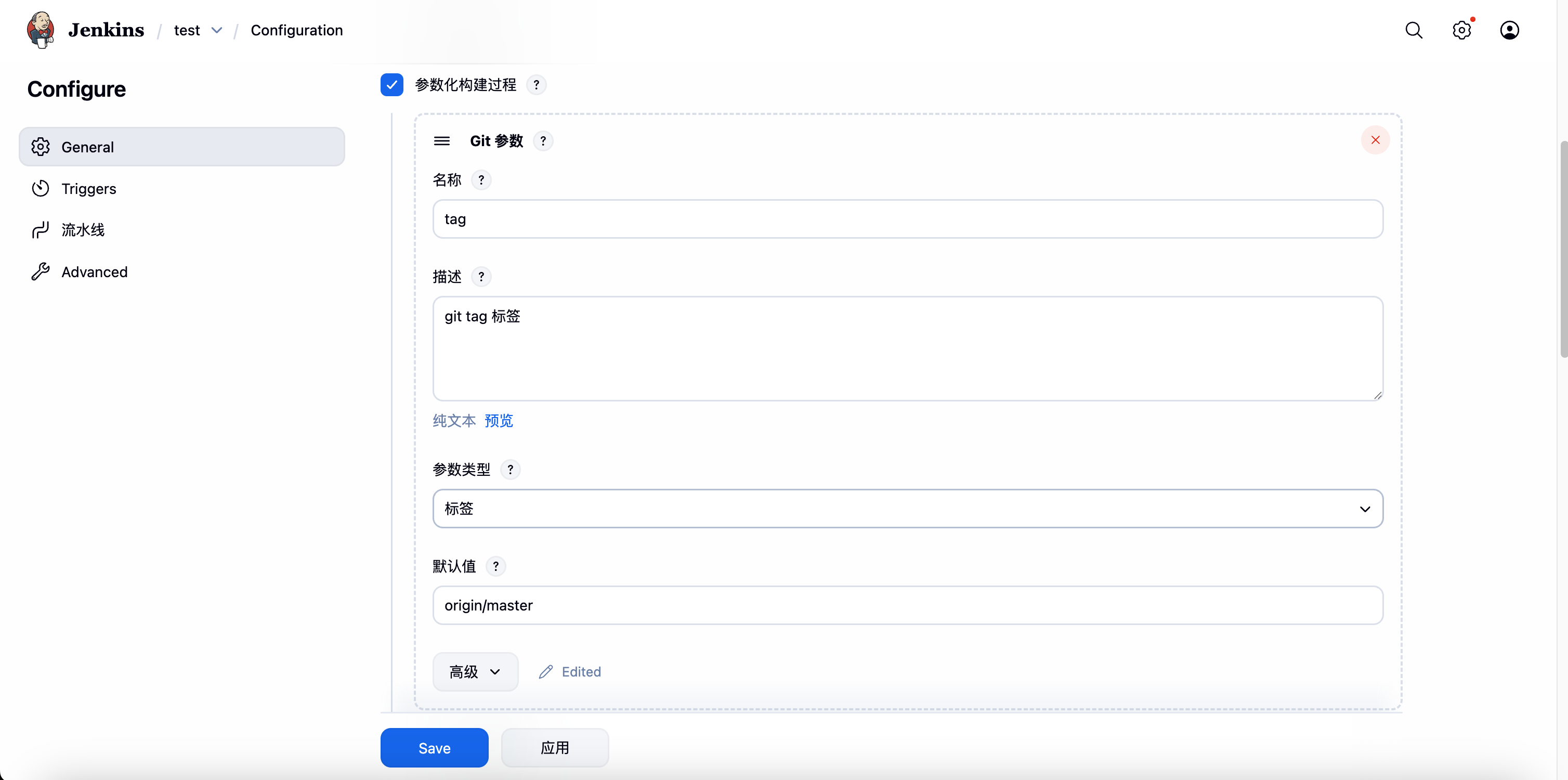Uncheck the 参数化构建过程 checkbox

392,85
